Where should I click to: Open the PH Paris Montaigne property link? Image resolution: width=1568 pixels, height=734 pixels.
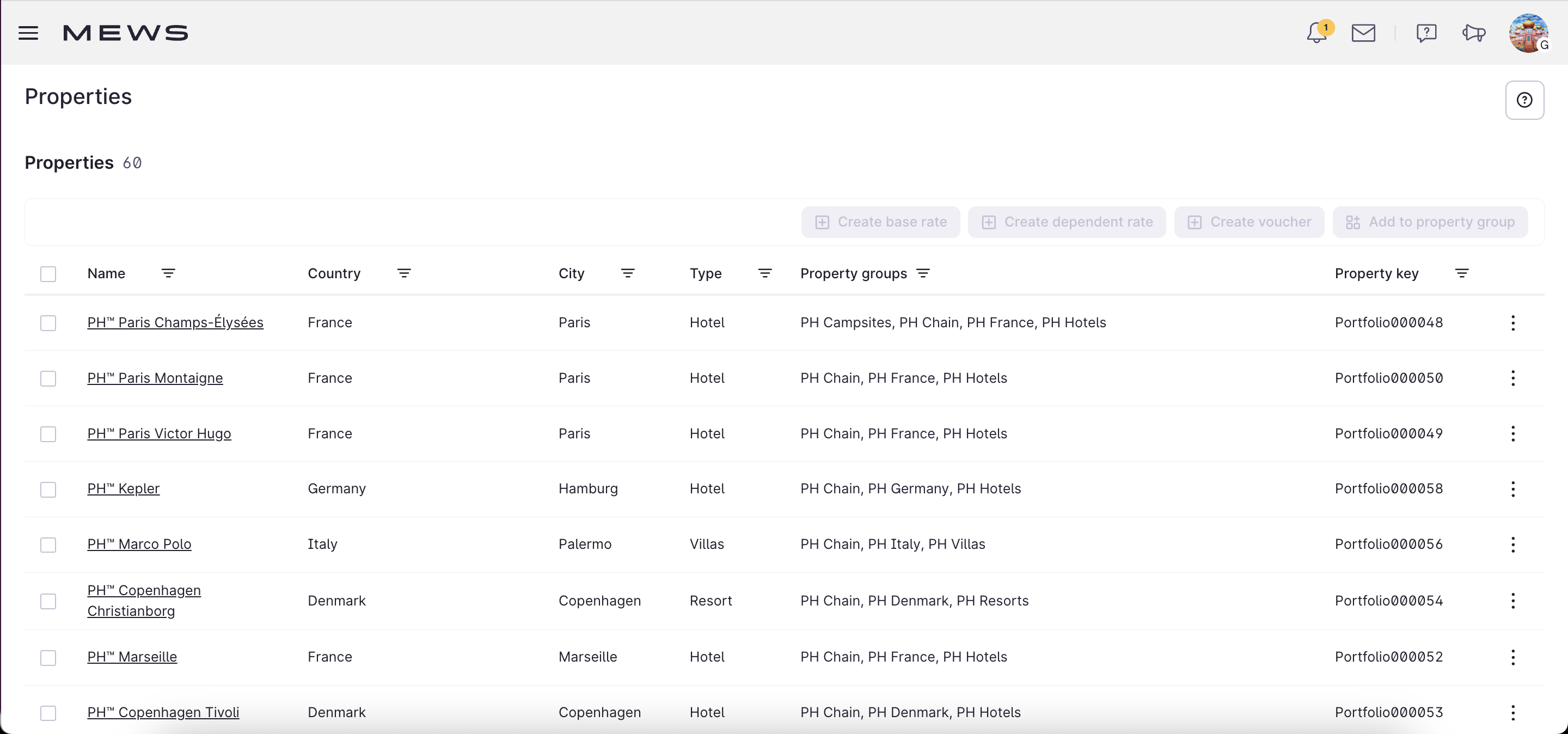pyautogui.click(x=155, y=378)
